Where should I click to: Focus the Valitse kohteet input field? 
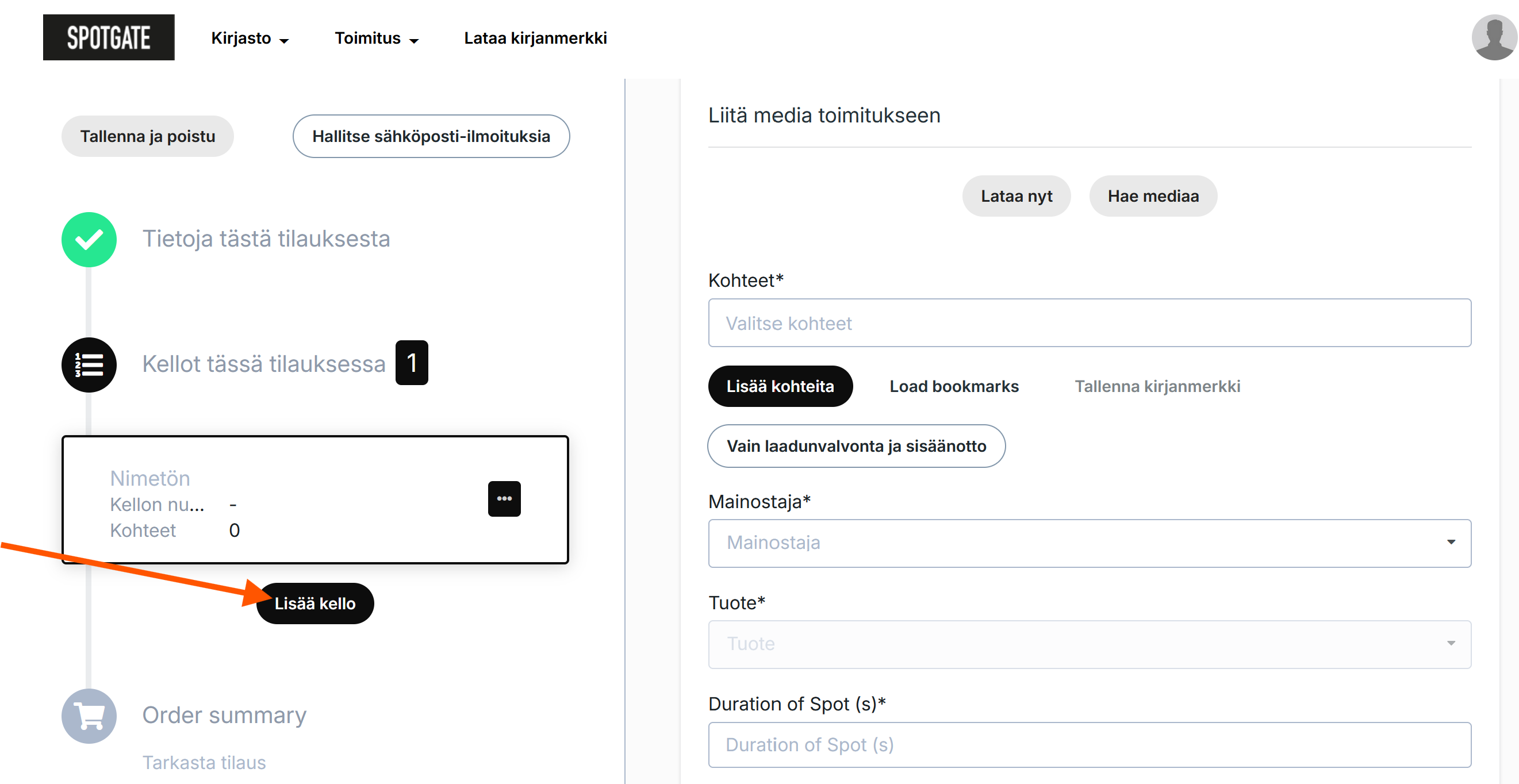1089,323
